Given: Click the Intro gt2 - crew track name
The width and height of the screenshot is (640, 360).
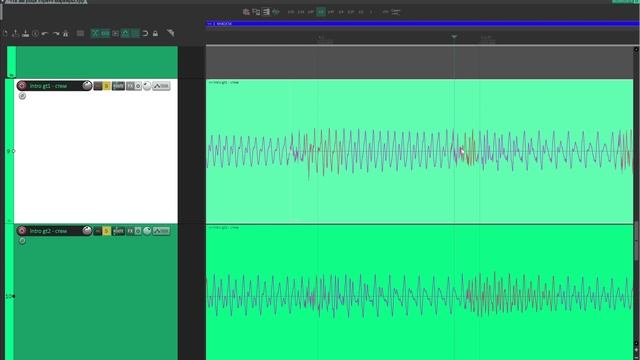Looking at the screenshot, I should tap(48, 231).
